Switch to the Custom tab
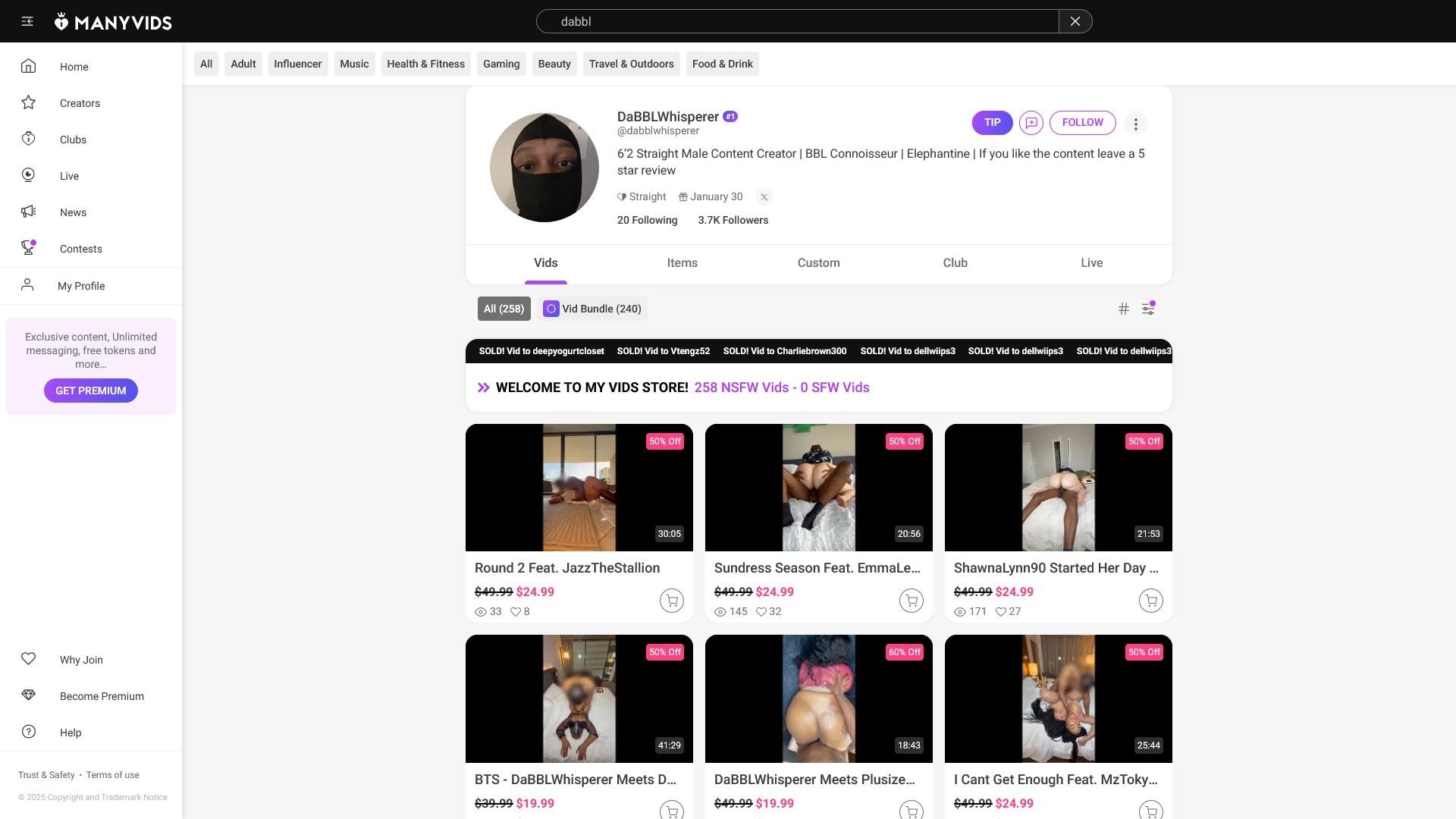The width and height of the screenshot is (1456, 819). [819, 263]
